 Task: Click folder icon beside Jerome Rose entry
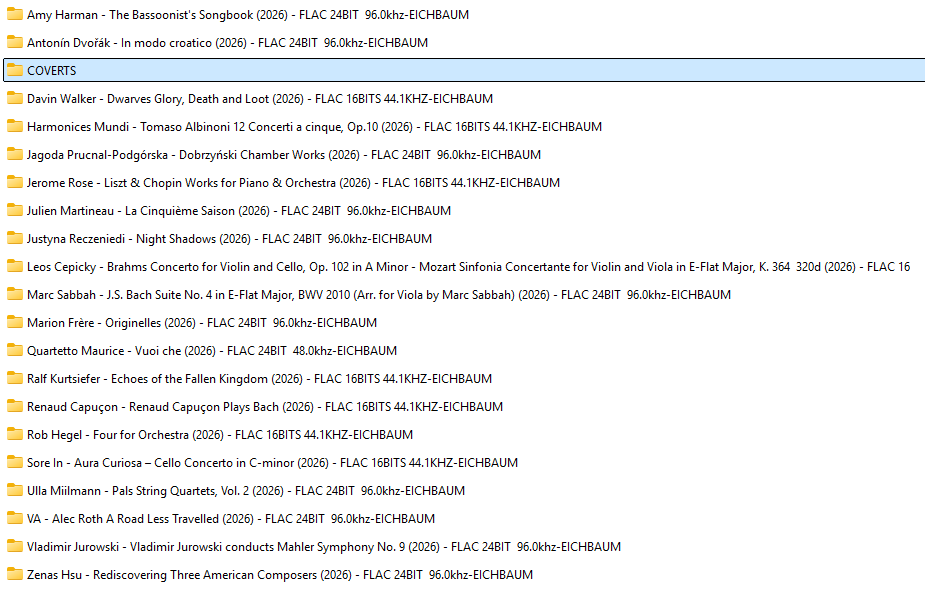(14, 183)
